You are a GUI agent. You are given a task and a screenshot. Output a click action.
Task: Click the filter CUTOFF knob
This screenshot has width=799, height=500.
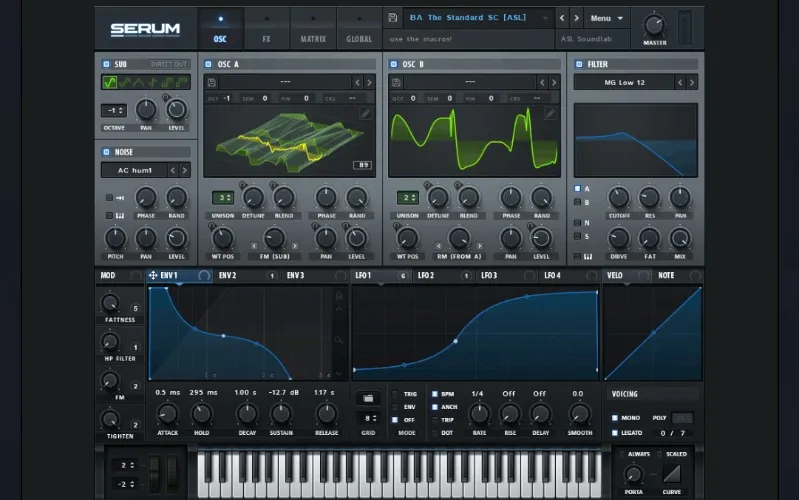click(x=619, y=198)
